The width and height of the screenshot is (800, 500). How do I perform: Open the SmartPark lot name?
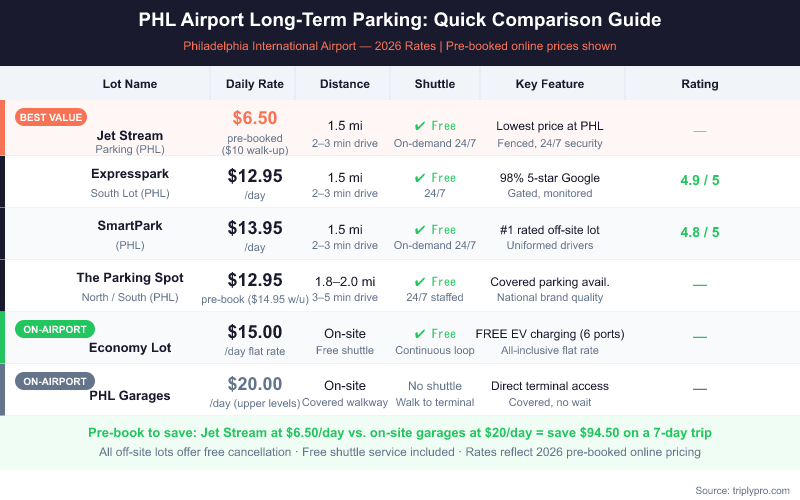click(x=130, y=226)
